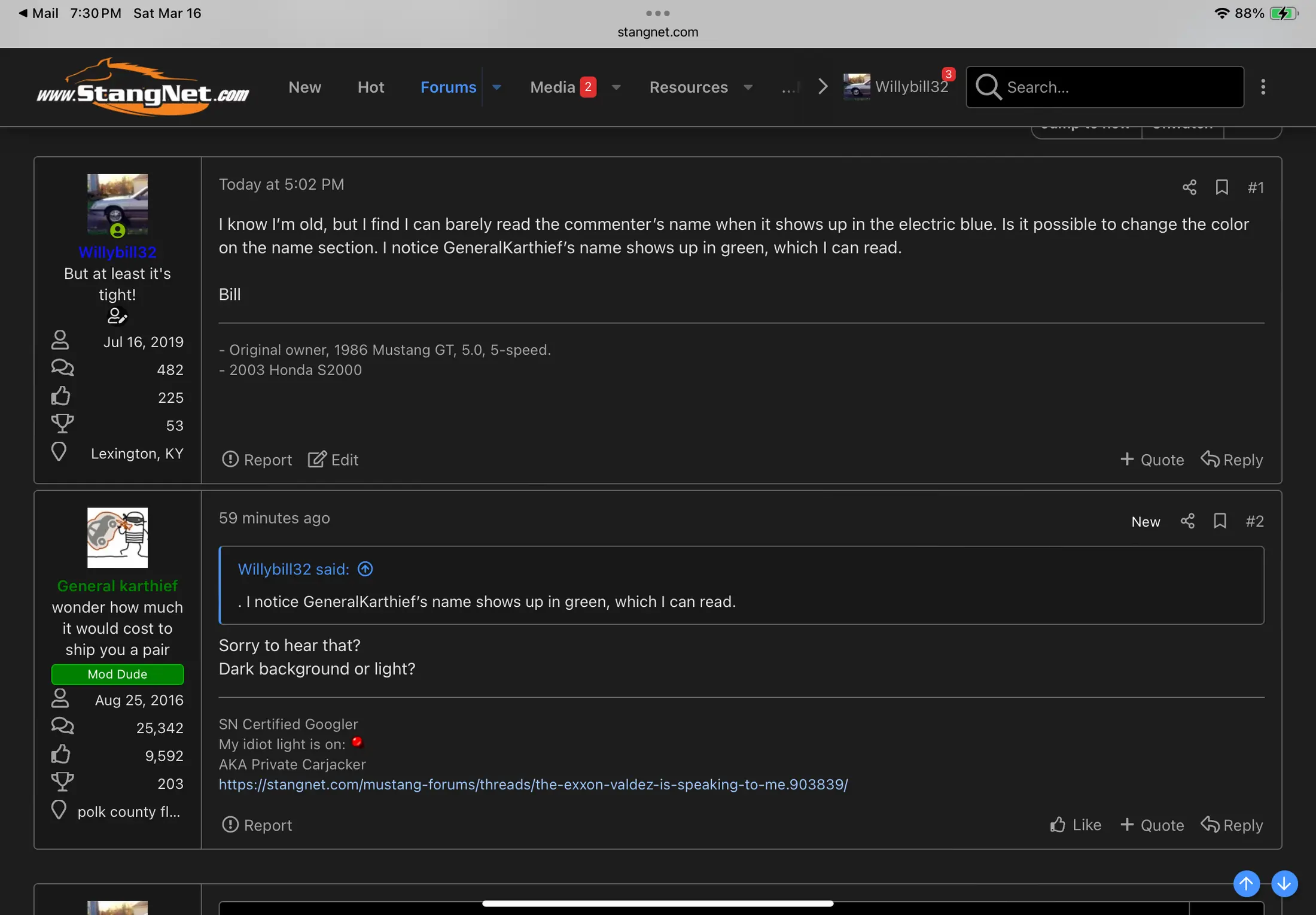Click the search magnifier icon
1316x915 pixels.
[x=988, y=87]
